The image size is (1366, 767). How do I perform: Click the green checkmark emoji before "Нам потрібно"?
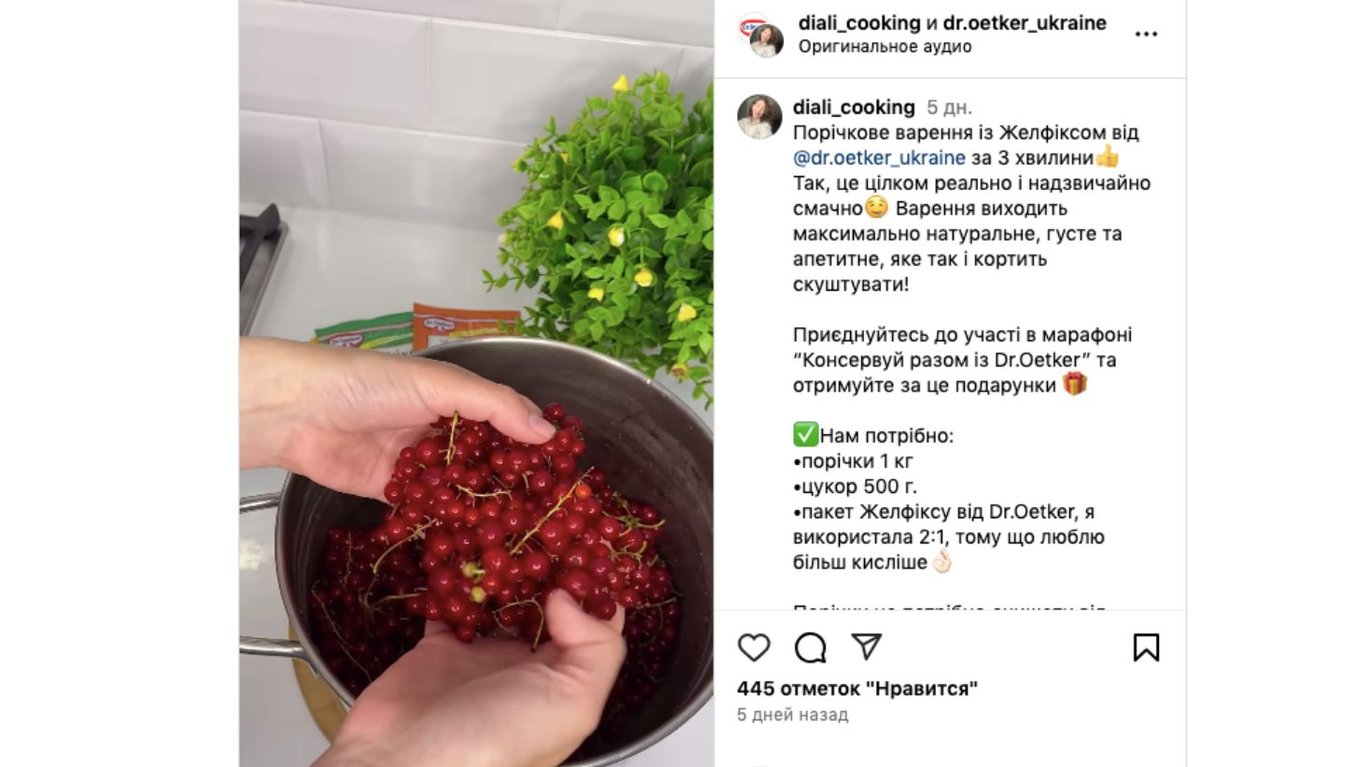coord(805,435)
